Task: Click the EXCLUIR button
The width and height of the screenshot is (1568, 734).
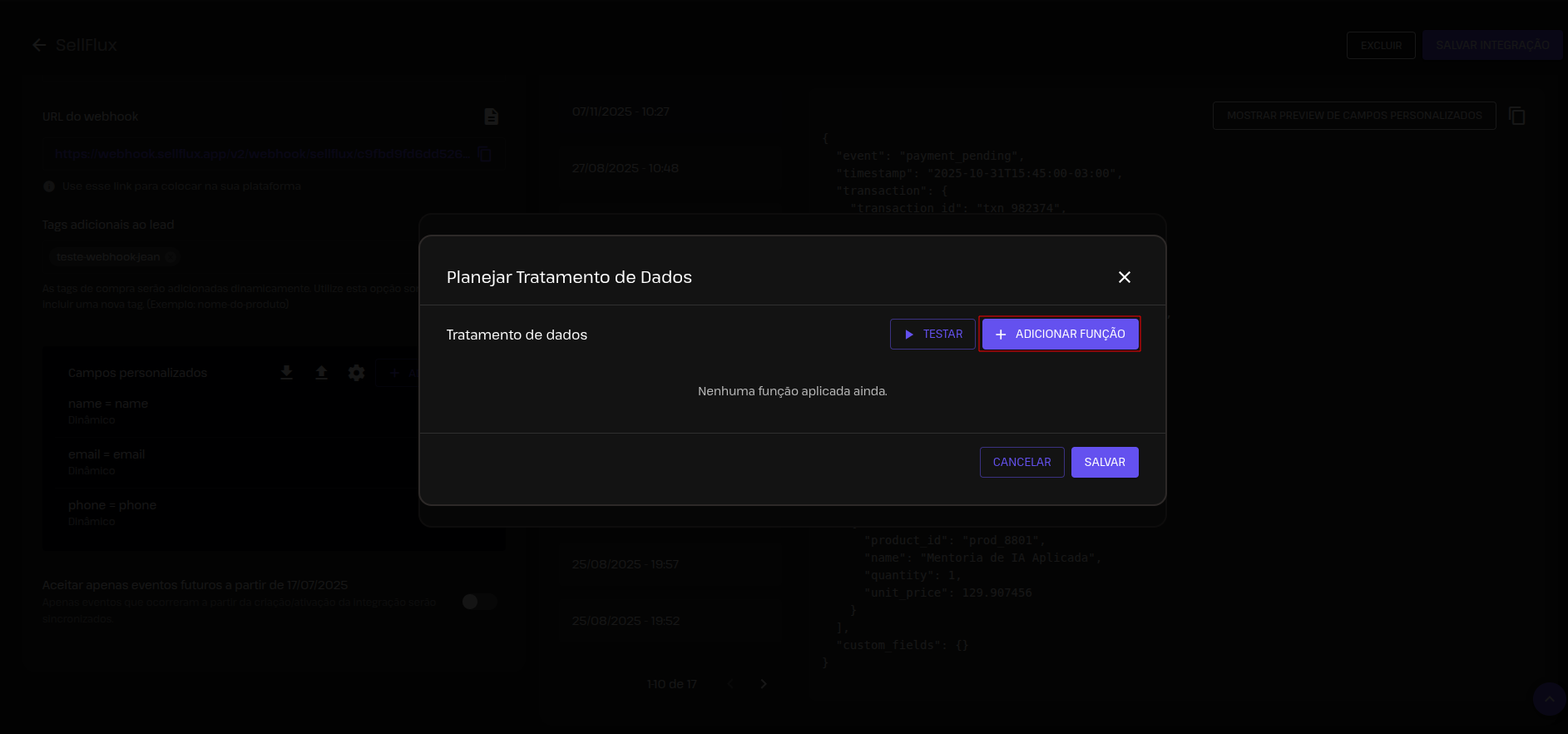Action: tap(1381, 45)
